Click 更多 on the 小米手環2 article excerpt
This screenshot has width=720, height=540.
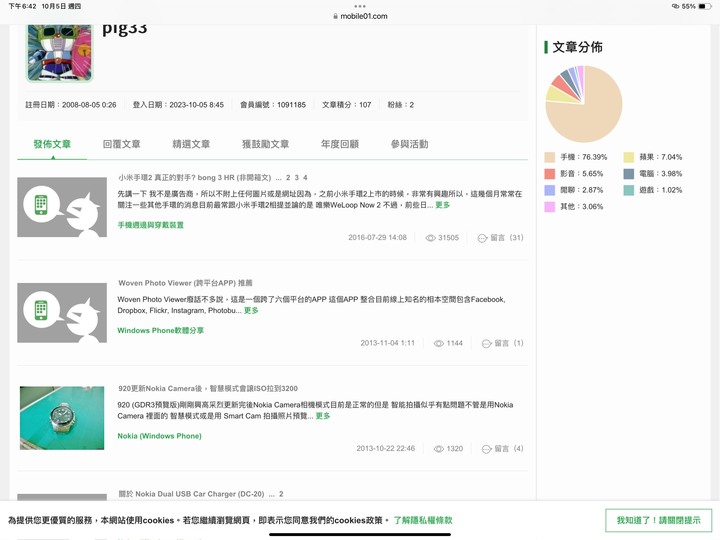point(443,205)
